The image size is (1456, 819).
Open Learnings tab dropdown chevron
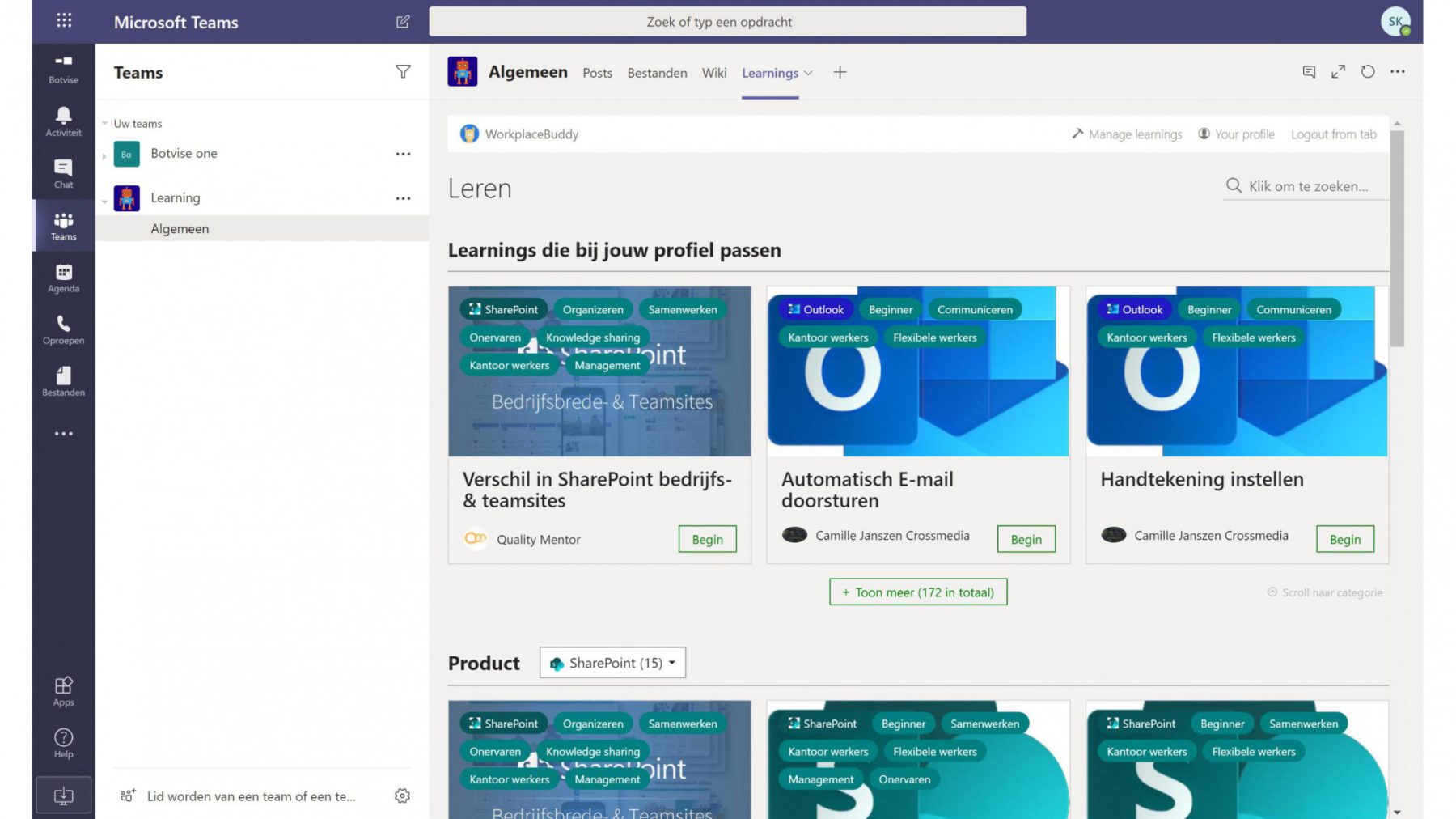pos(808,73)
